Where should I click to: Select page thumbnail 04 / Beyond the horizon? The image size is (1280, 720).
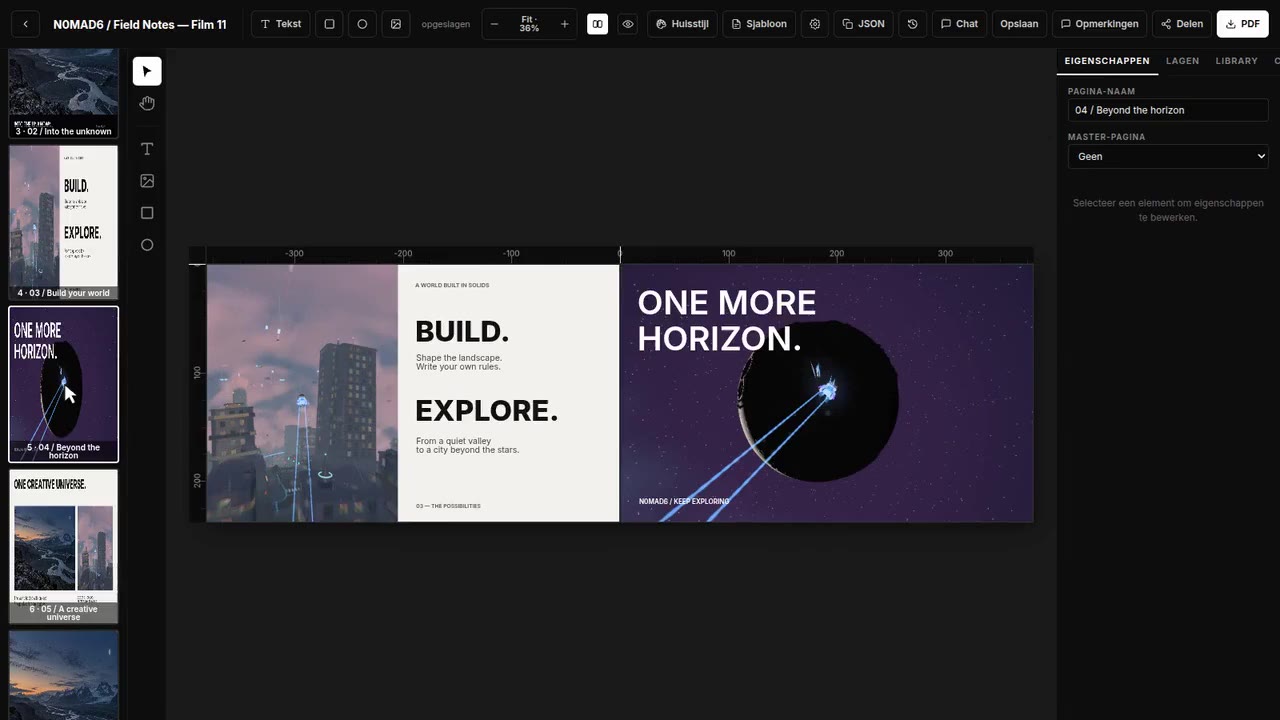click(x=63, y=384)
